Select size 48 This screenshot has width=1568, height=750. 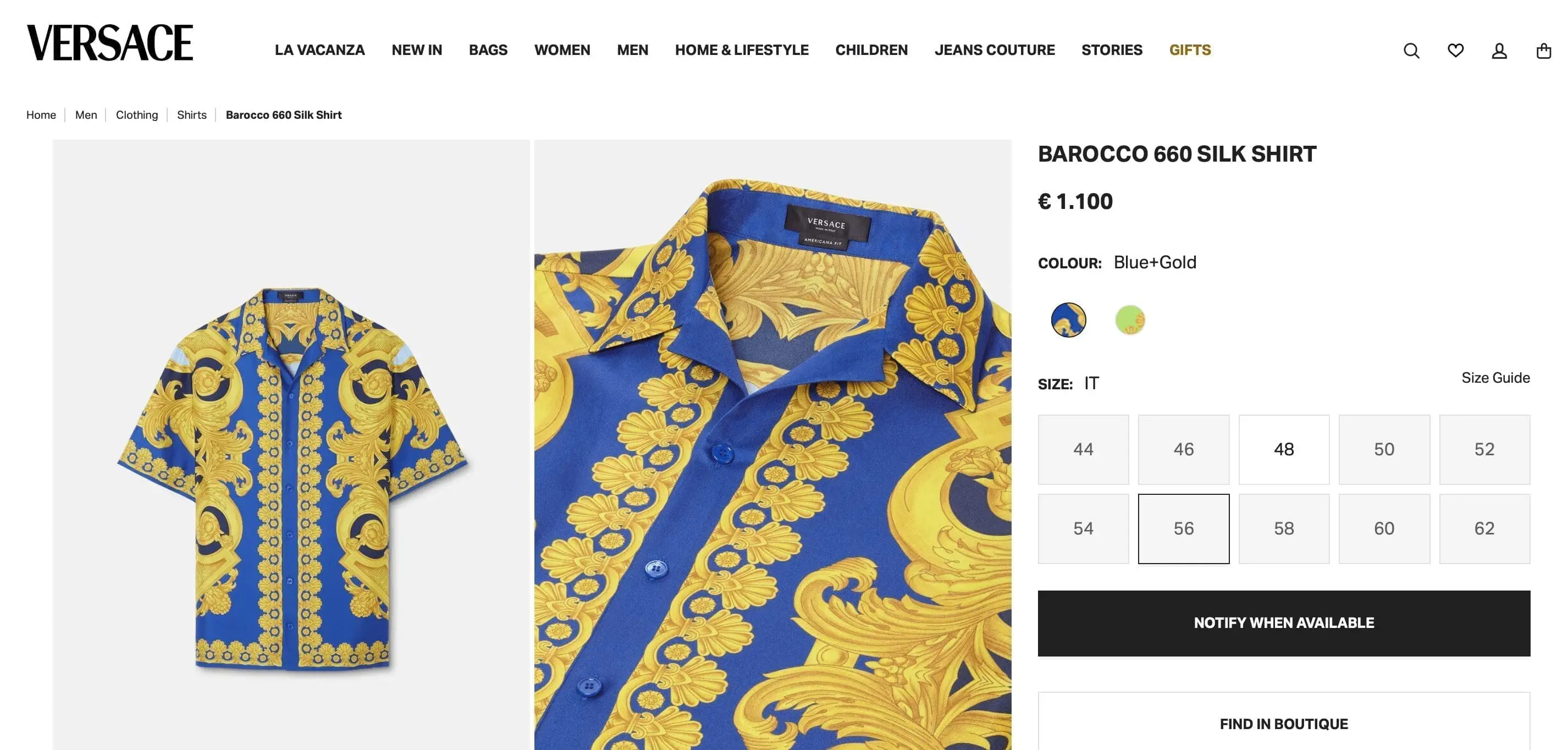pyautogui.click(x=1284, y=449)
